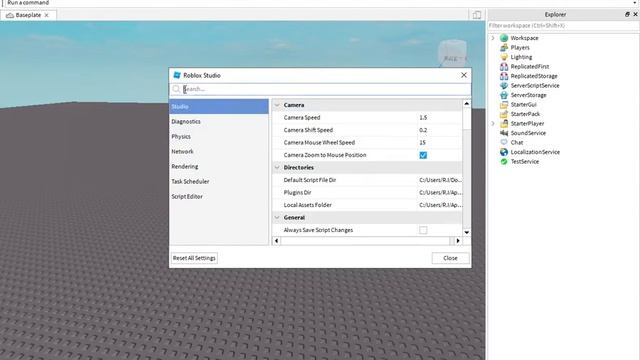Viewport: 640px width, 360px height.
Task: Expand the StarterPlayer node in Explorer
Action: [x=493, y=124]
